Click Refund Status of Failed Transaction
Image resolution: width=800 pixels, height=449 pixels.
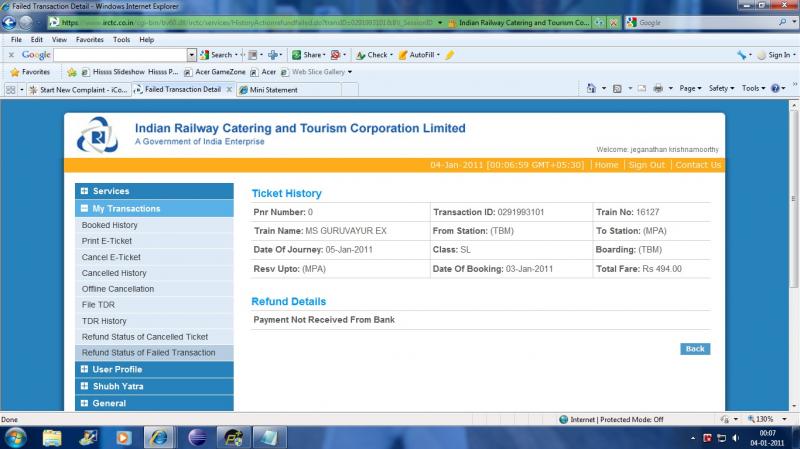(148, 353)
